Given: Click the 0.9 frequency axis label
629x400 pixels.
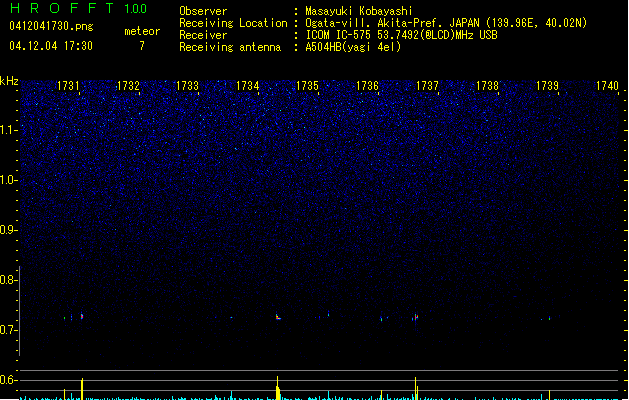Looking at the screenshot, I should [x=8, y=230].
